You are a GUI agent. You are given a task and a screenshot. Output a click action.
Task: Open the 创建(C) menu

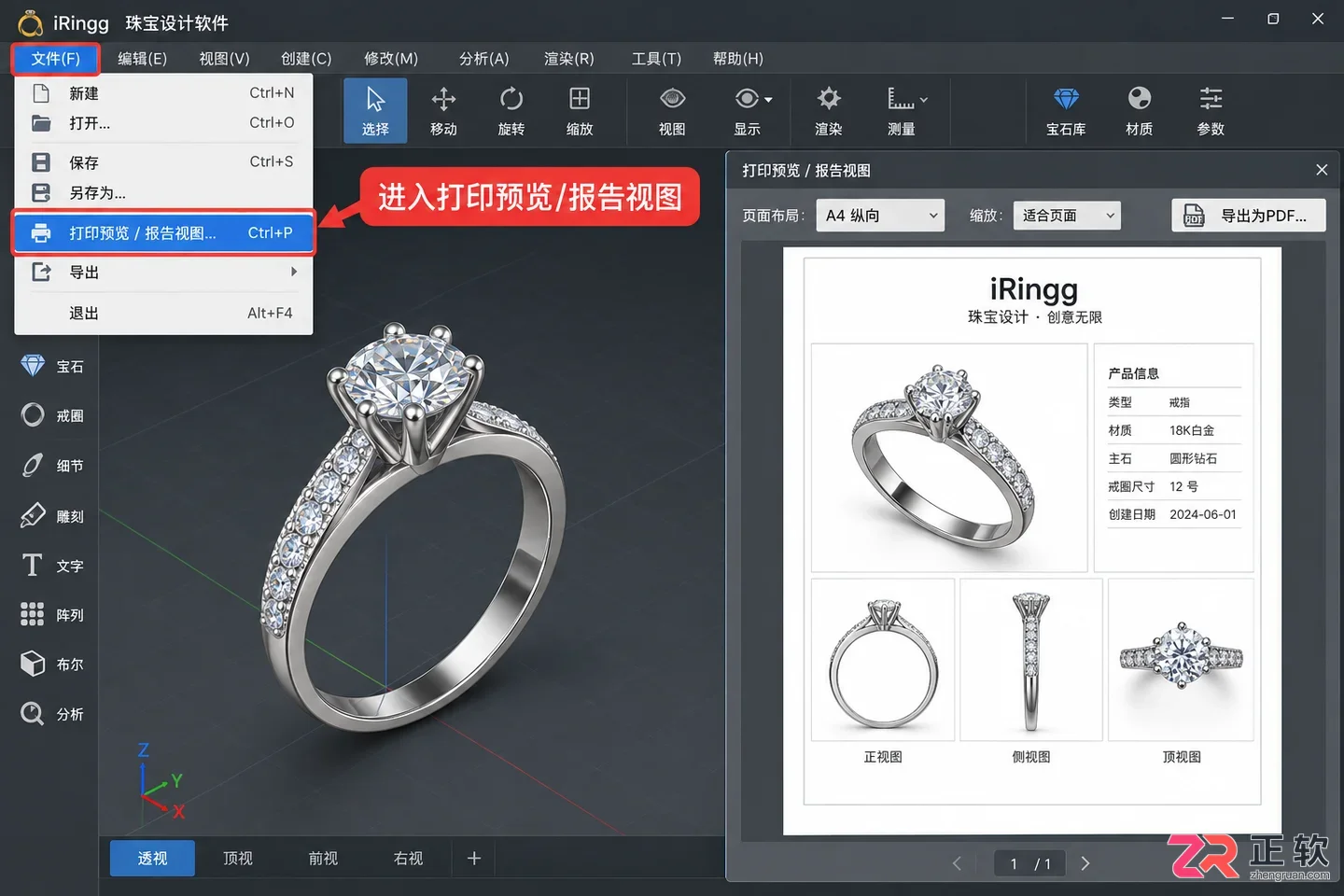[306, 59]
